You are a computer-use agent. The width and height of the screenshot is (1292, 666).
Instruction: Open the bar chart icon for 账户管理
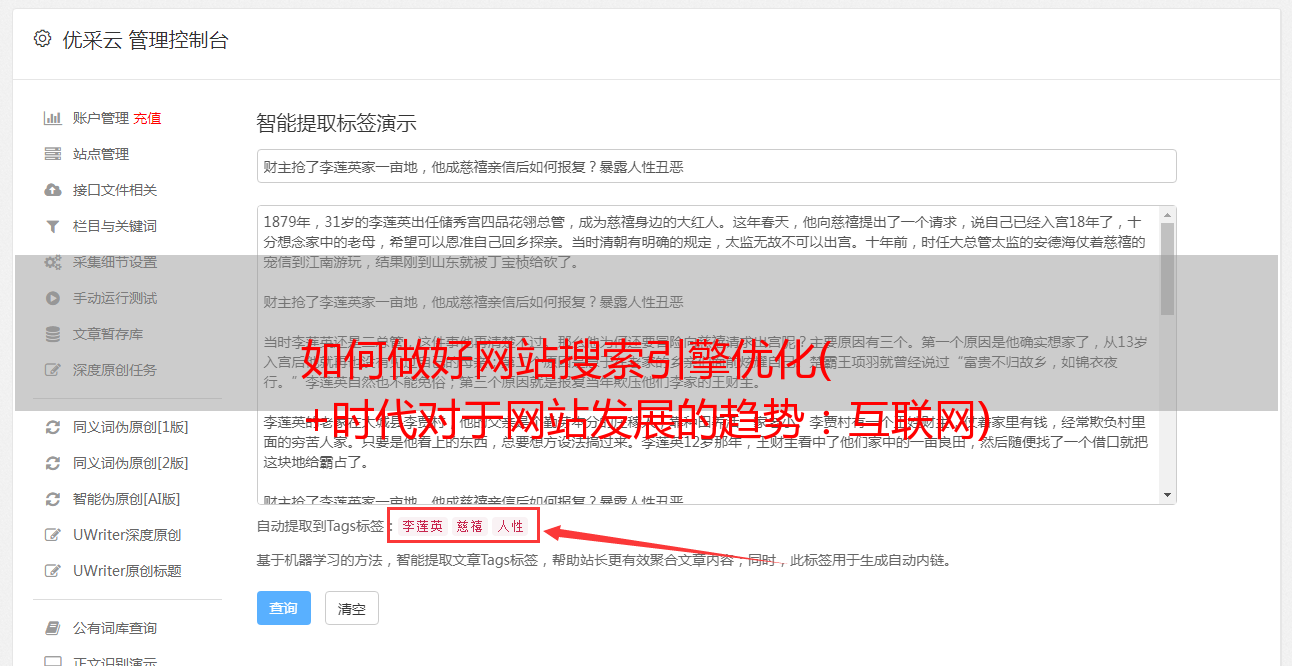53,118
